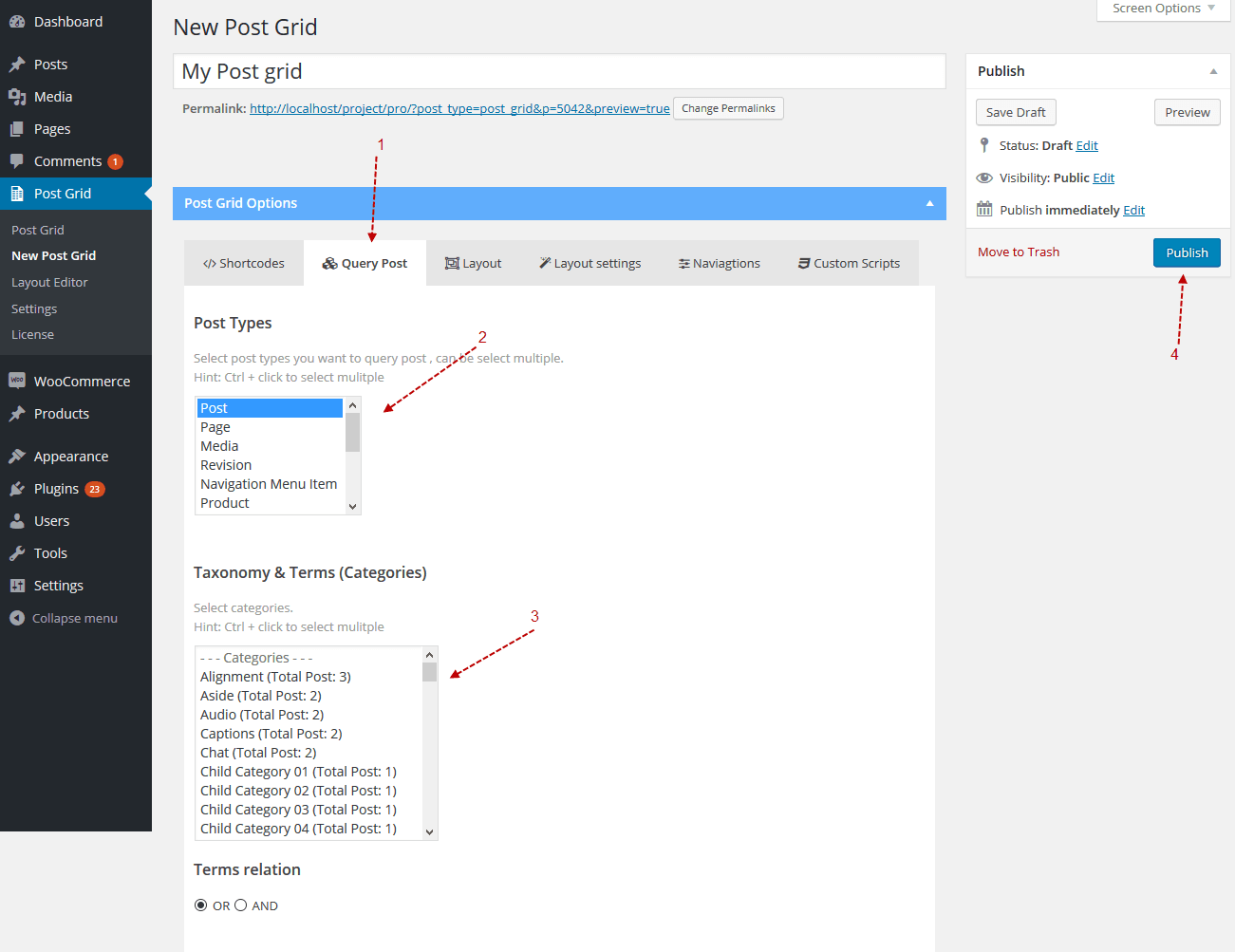Screen dimensions: 1235x952
Task: Select Post in the post types list
Action: point(270,408)
